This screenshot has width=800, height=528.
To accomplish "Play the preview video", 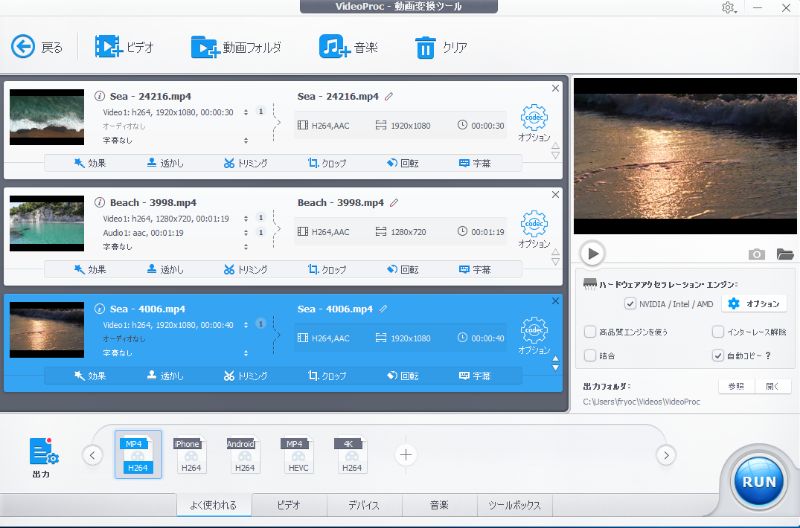I will coord(593,253).
